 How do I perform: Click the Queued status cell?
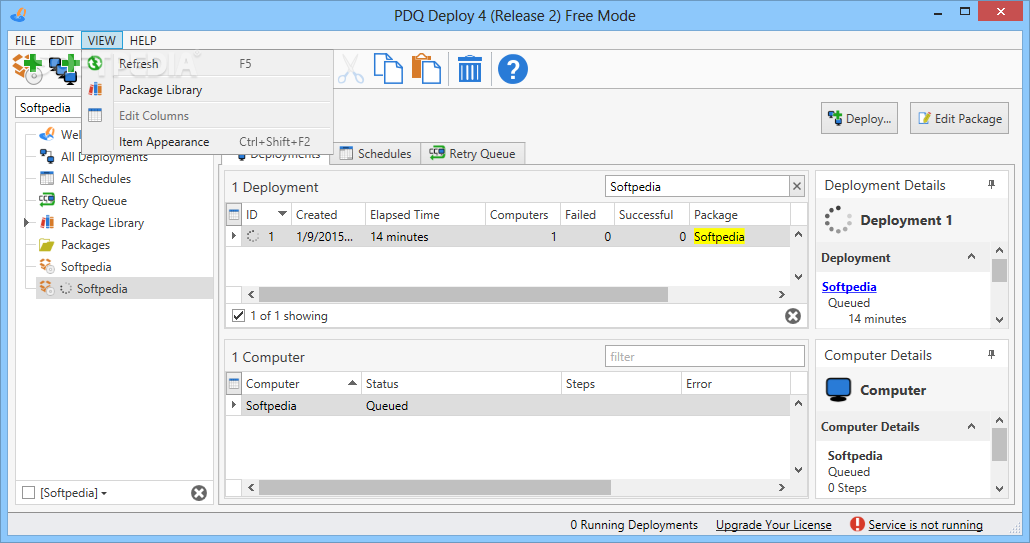pyautogui.click(x=387, y=406)
